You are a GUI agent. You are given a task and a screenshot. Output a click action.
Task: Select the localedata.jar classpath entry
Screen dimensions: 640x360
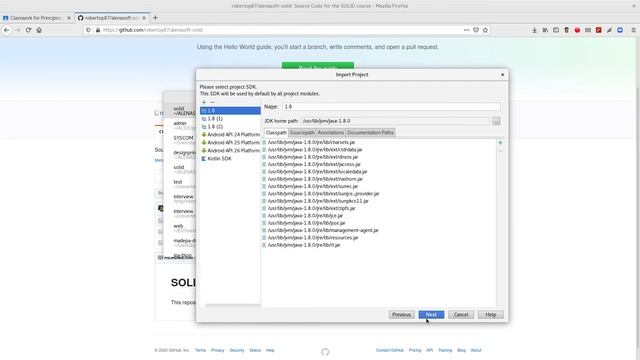click(317, 172)
